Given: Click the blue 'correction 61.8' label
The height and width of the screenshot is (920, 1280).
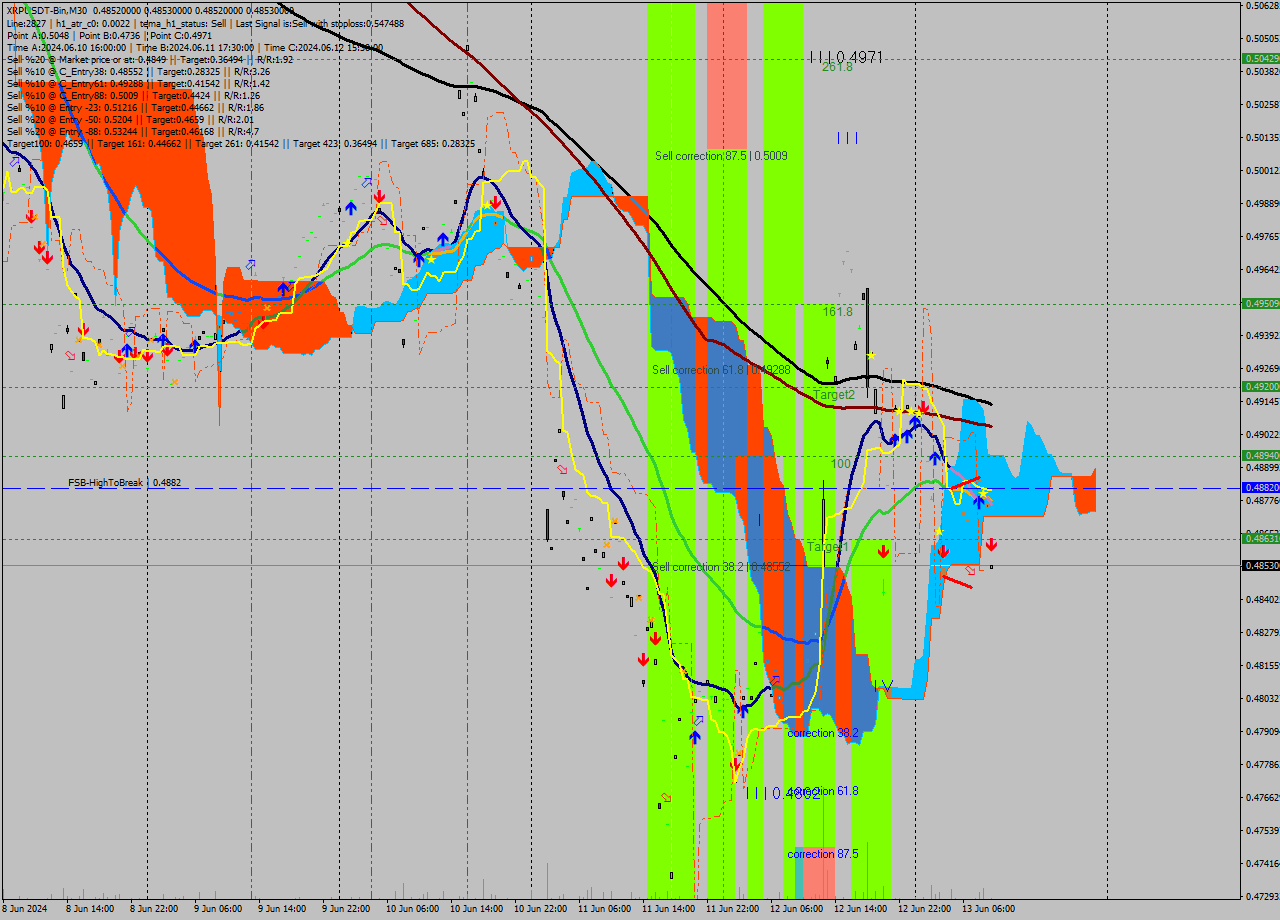Looking at the screenshot, I should coord(824,791).
